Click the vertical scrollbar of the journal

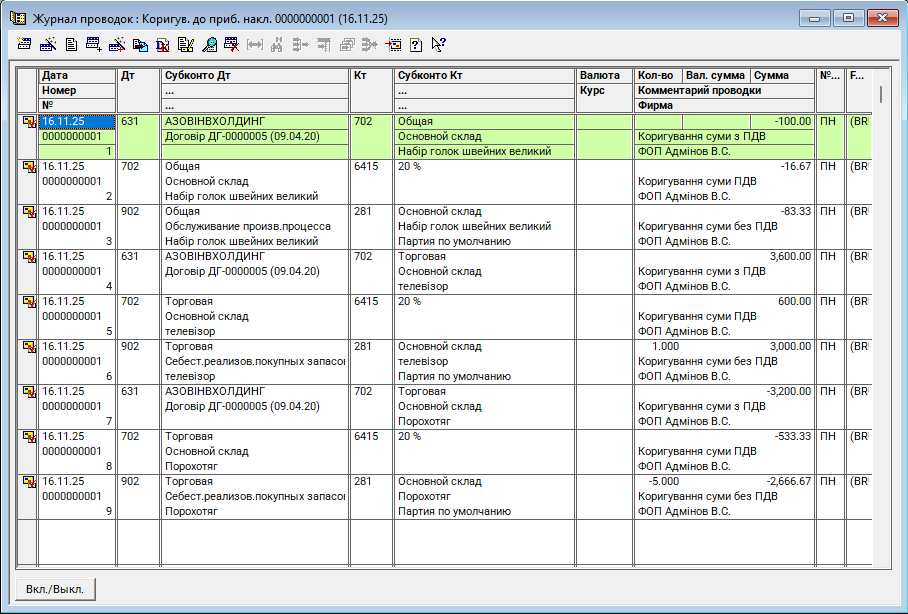click(x=881, y=300)
